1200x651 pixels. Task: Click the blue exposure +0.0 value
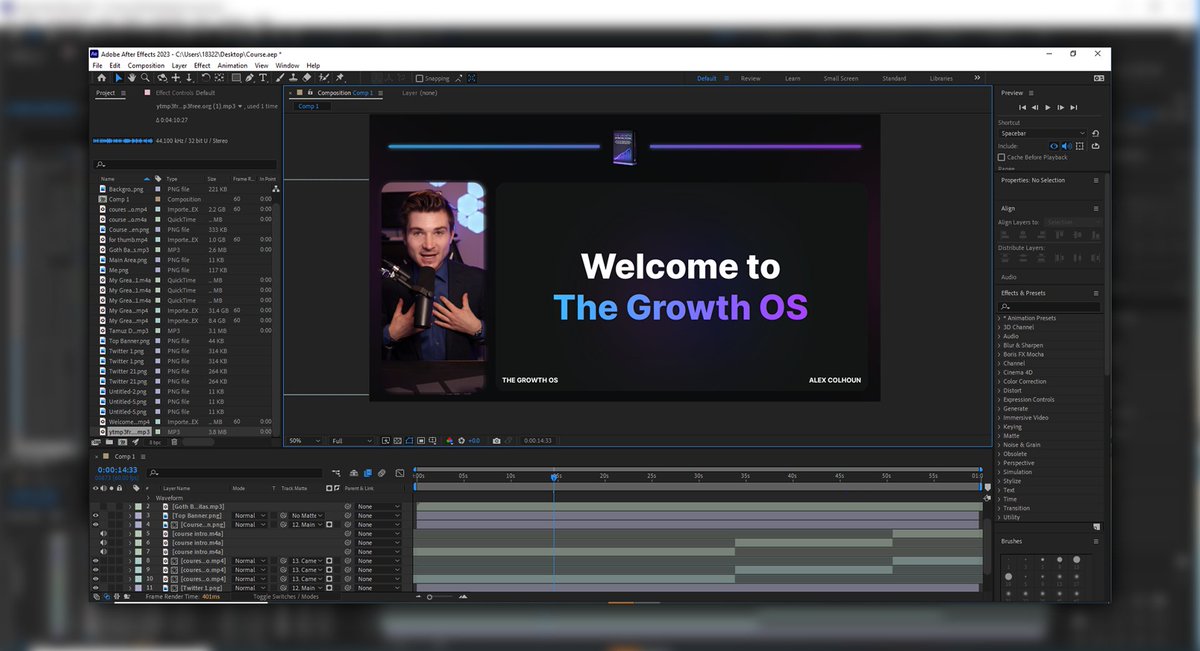pos(474,440)
